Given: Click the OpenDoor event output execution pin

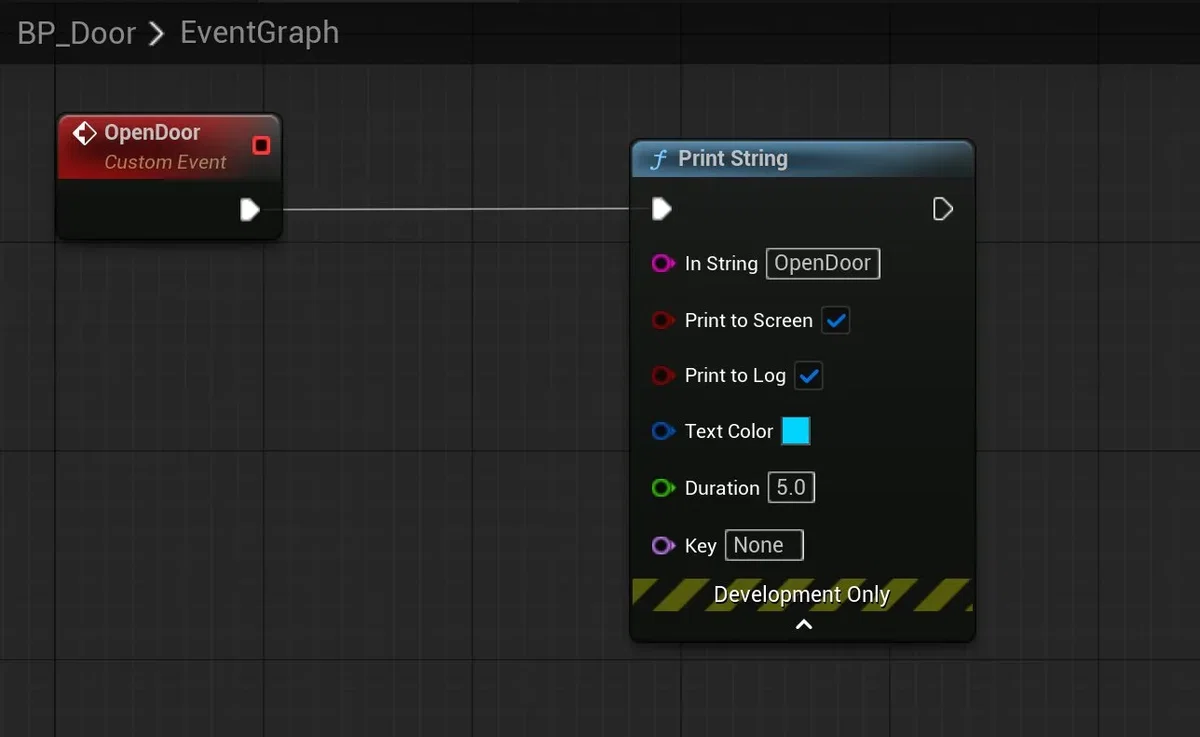Looking at the screenshot, I should click(250, 209).
